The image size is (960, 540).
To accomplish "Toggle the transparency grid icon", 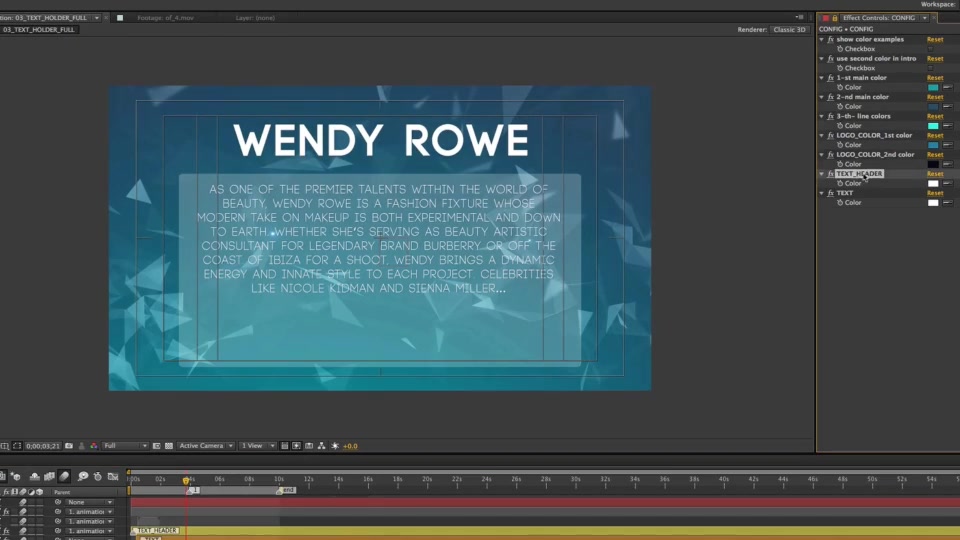I will point(169,446).
